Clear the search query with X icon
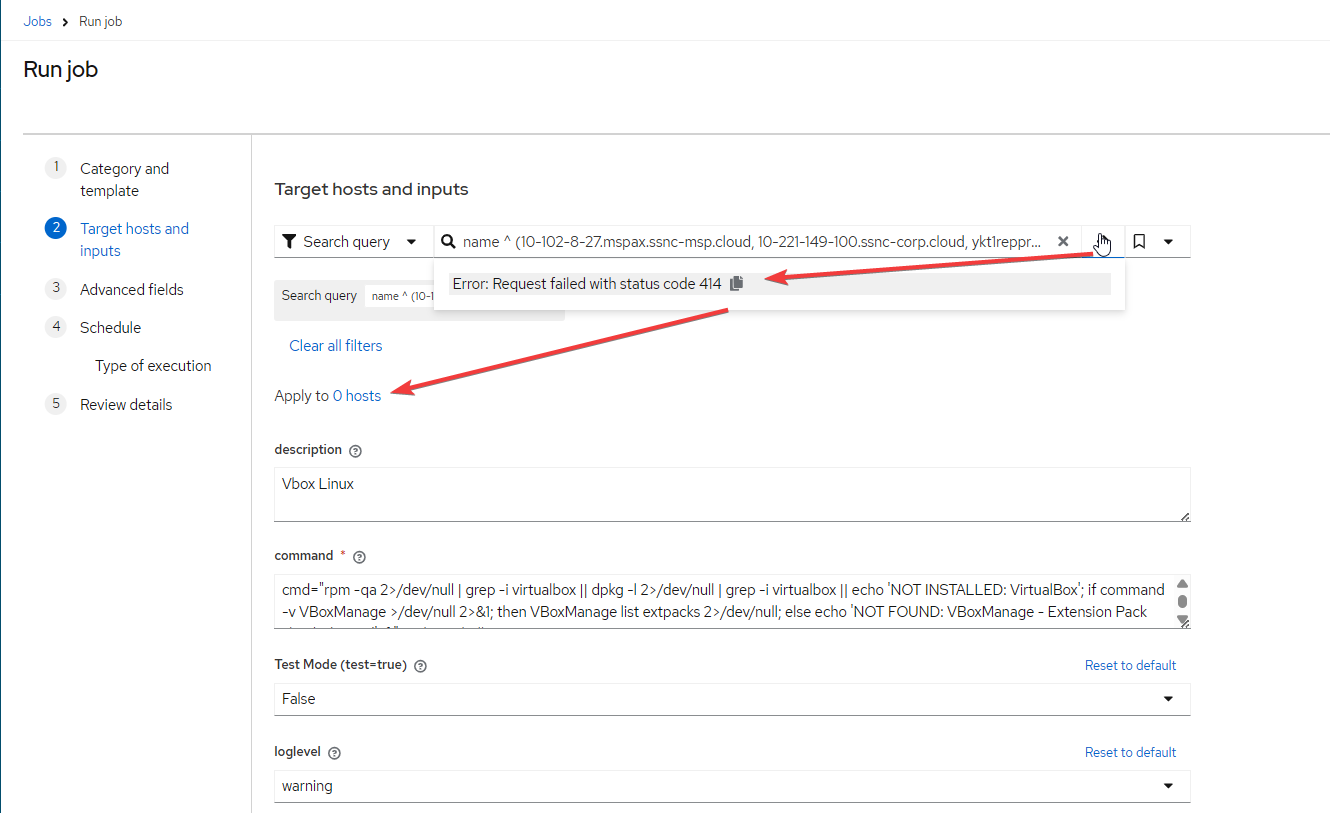This screenshot has width=1330, height=813. coord(1063,242)
